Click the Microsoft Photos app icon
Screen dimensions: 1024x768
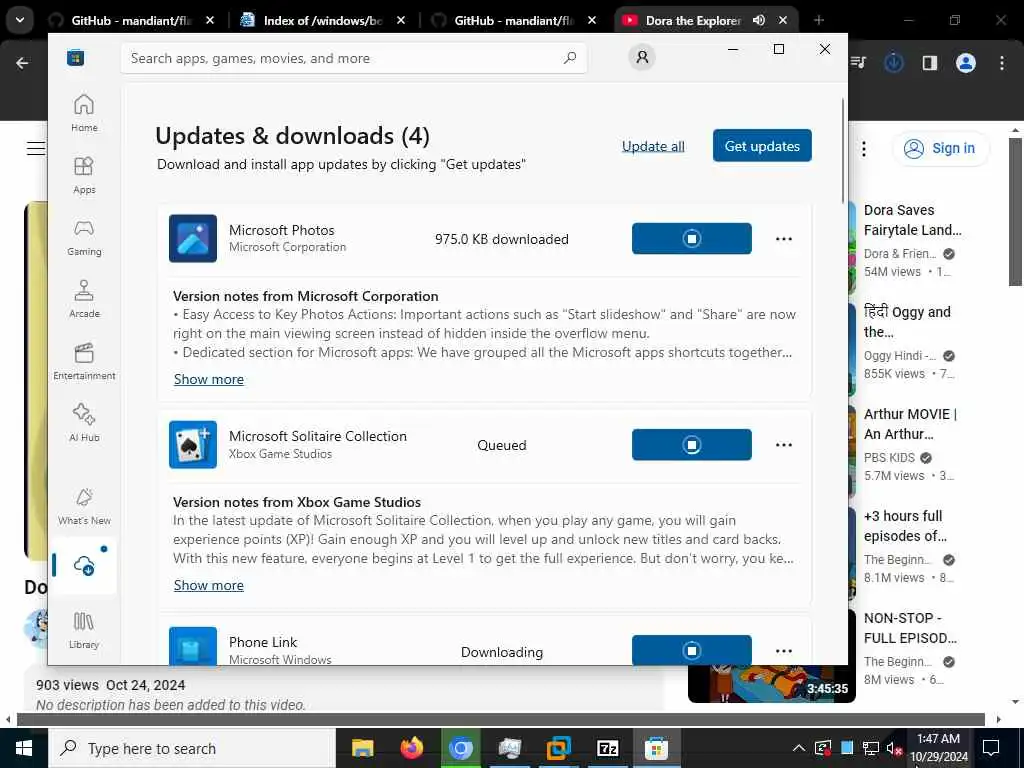pos(193,238)
